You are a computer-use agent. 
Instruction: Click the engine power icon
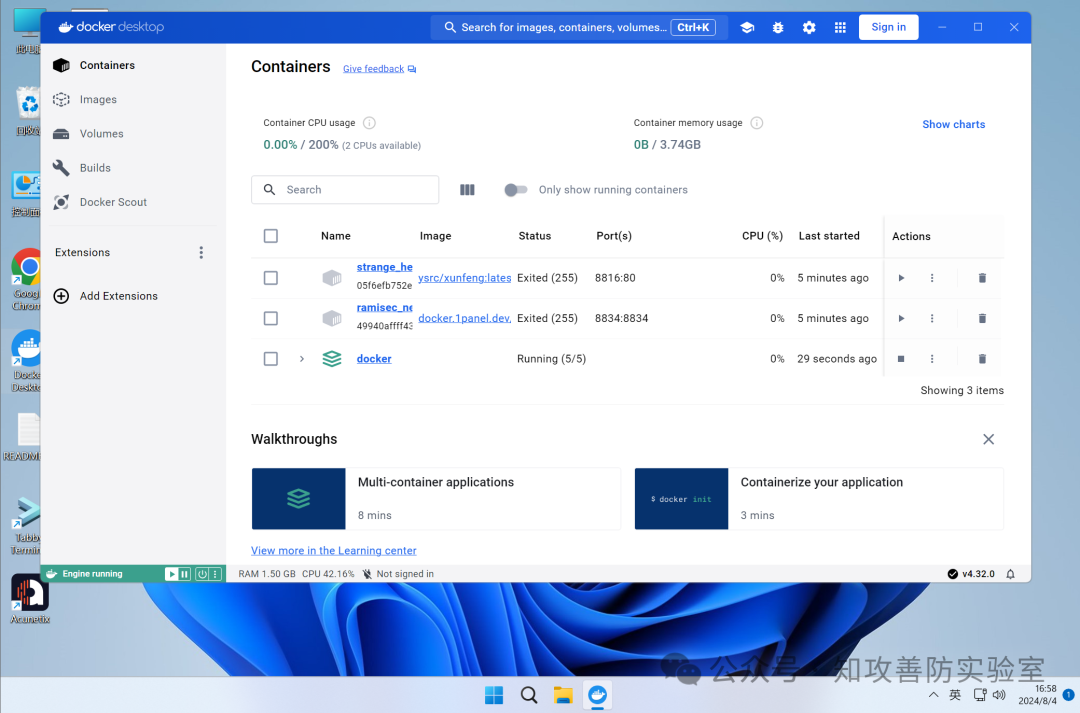(x=202, y=574)
